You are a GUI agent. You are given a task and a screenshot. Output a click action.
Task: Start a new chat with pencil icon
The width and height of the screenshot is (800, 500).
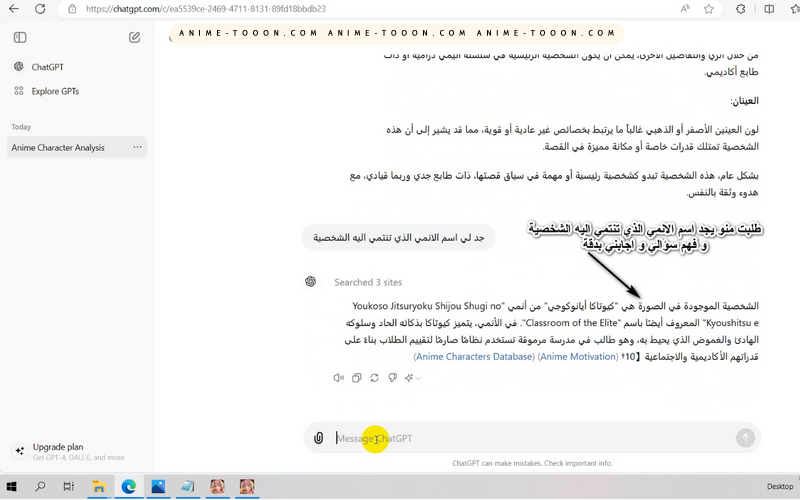tap(134, 37)
